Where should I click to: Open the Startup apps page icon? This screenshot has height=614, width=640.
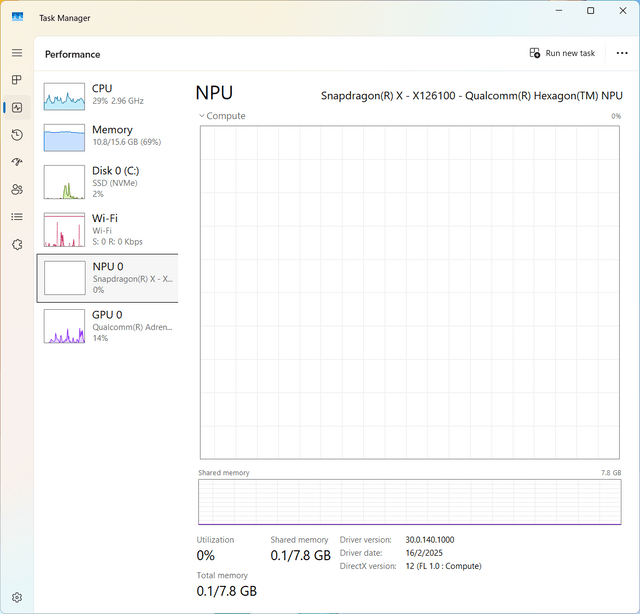tap(17, 162)
